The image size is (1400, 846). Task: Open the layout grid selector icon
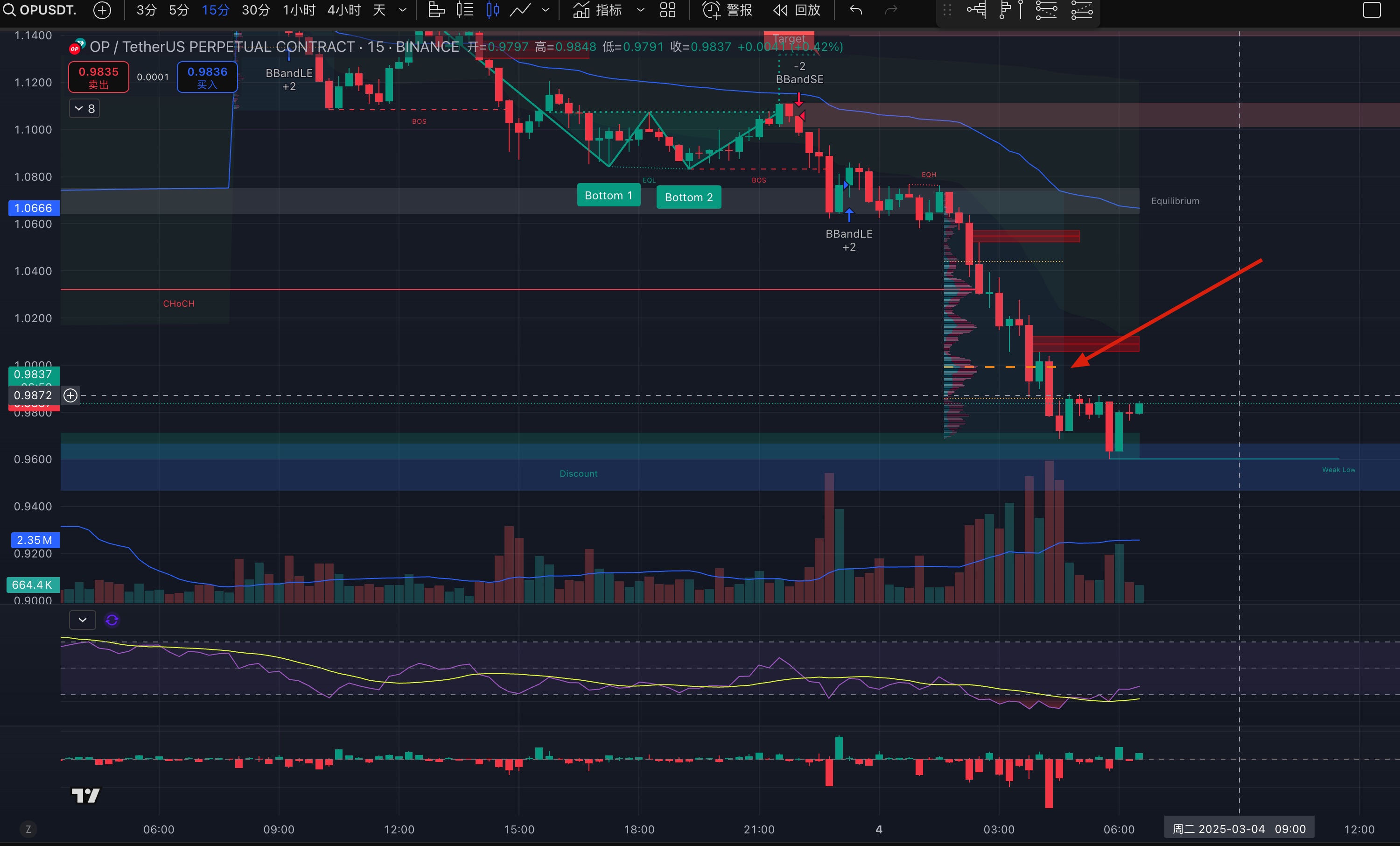coord(668,10)
